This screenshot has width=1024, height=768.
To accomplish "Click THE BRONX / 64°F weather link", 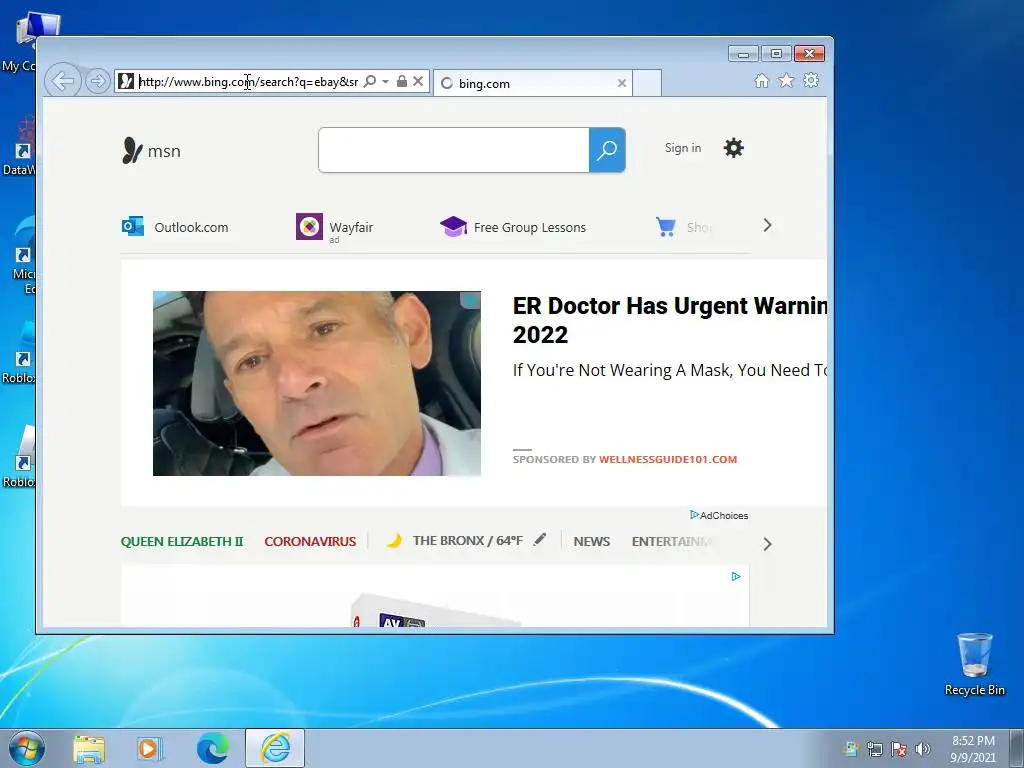I will coord(468,541).
